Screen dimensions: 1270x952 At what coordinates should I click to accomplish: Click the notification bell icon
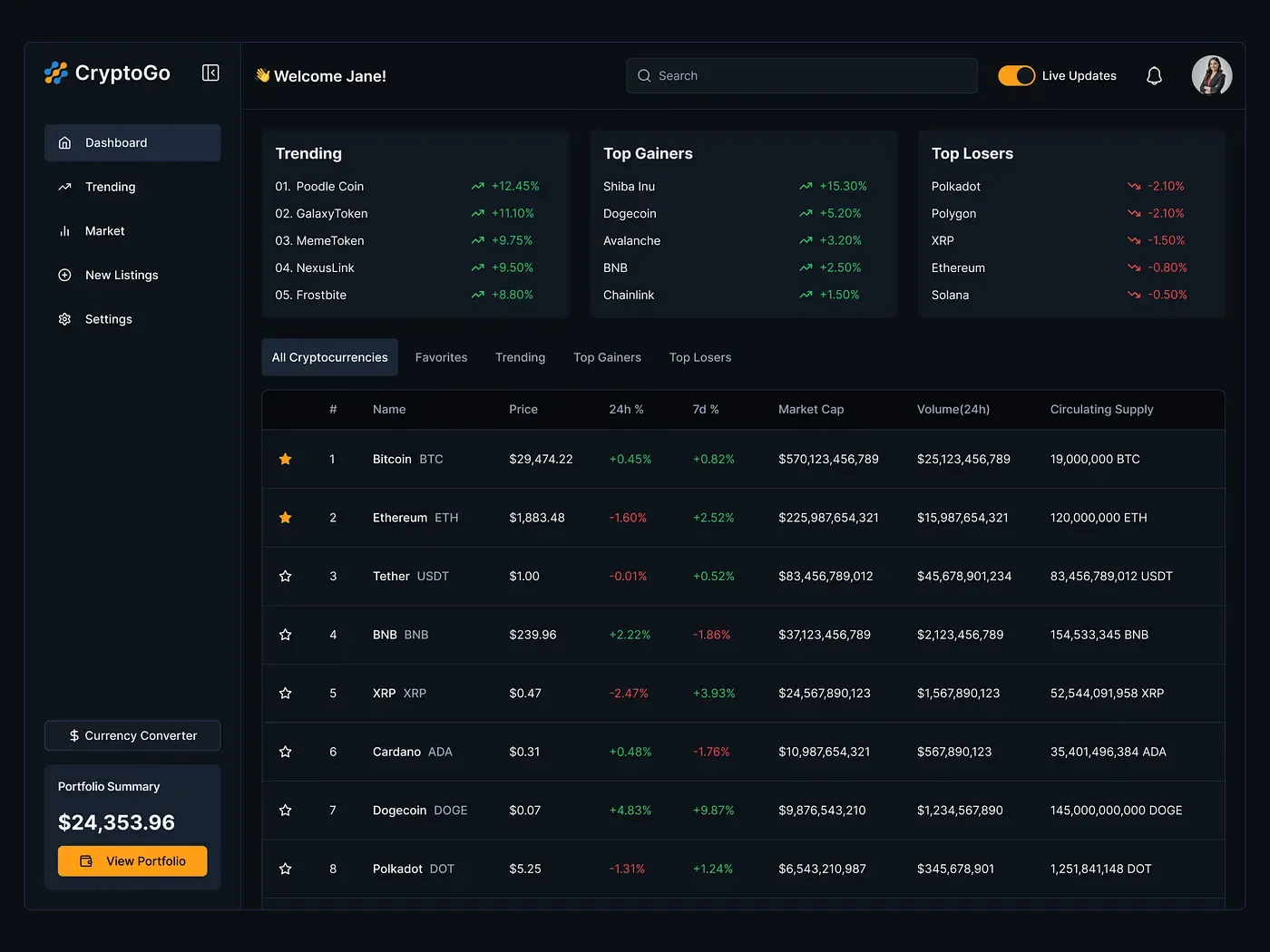(x=1154, y=75)
